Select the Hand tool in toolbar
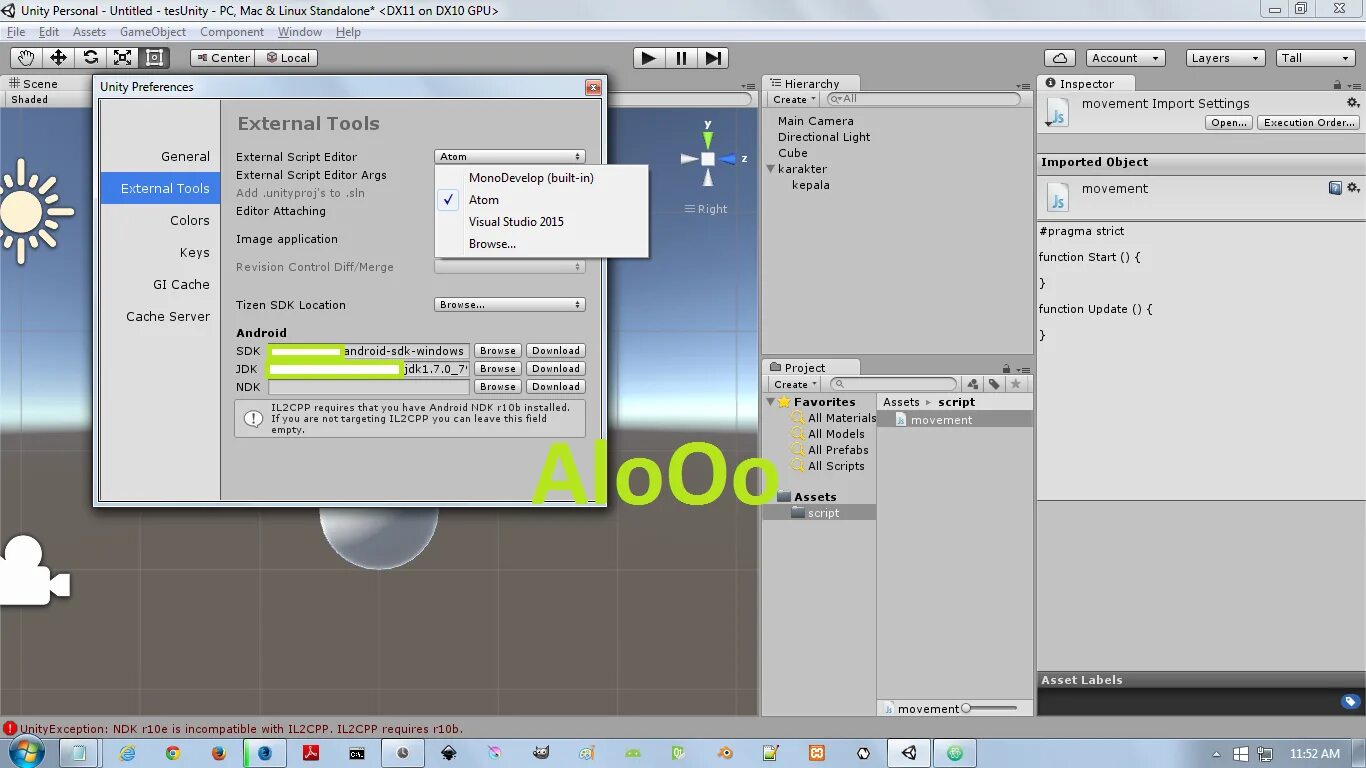 coord(26,58)
